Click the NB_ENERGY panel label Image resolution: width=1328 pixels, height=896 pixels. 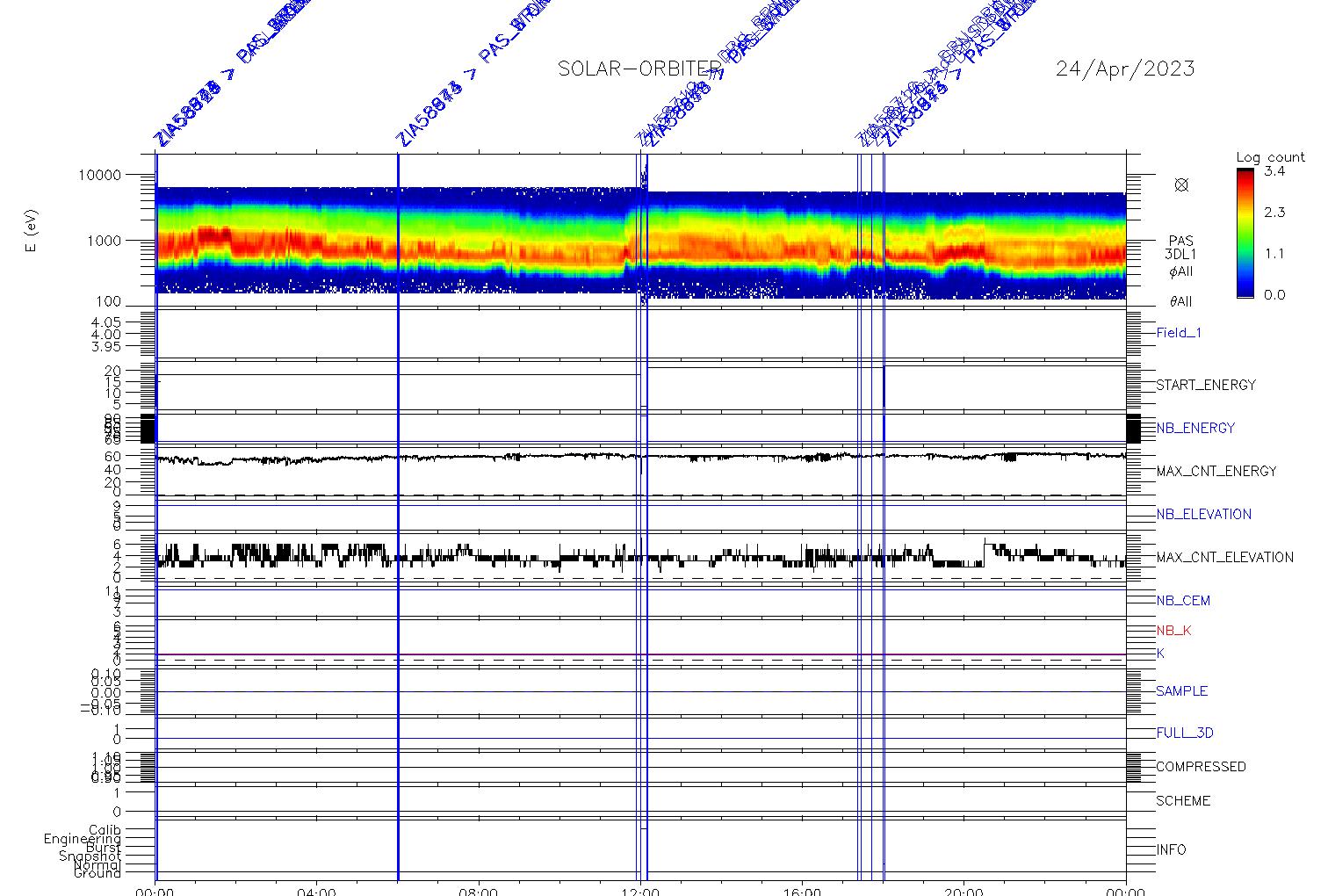pos(1195,428)
